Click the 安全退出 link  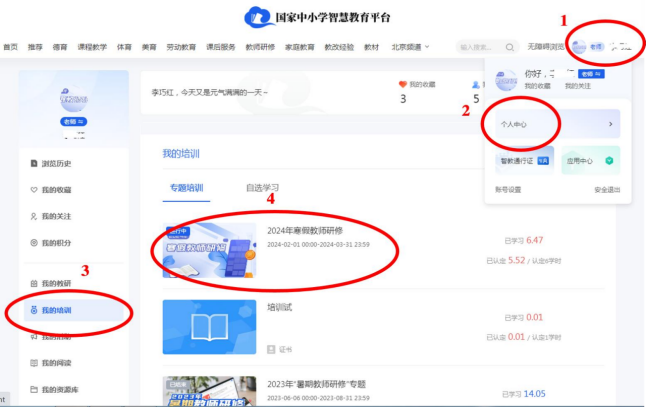[x=607, y=190]
